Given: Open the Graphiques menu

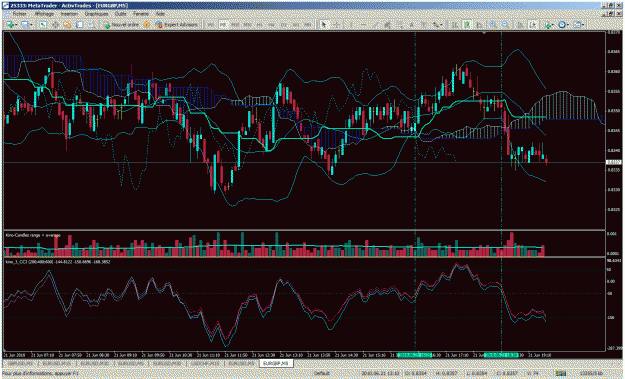Looking at the screenshot, I should [96, 14].
